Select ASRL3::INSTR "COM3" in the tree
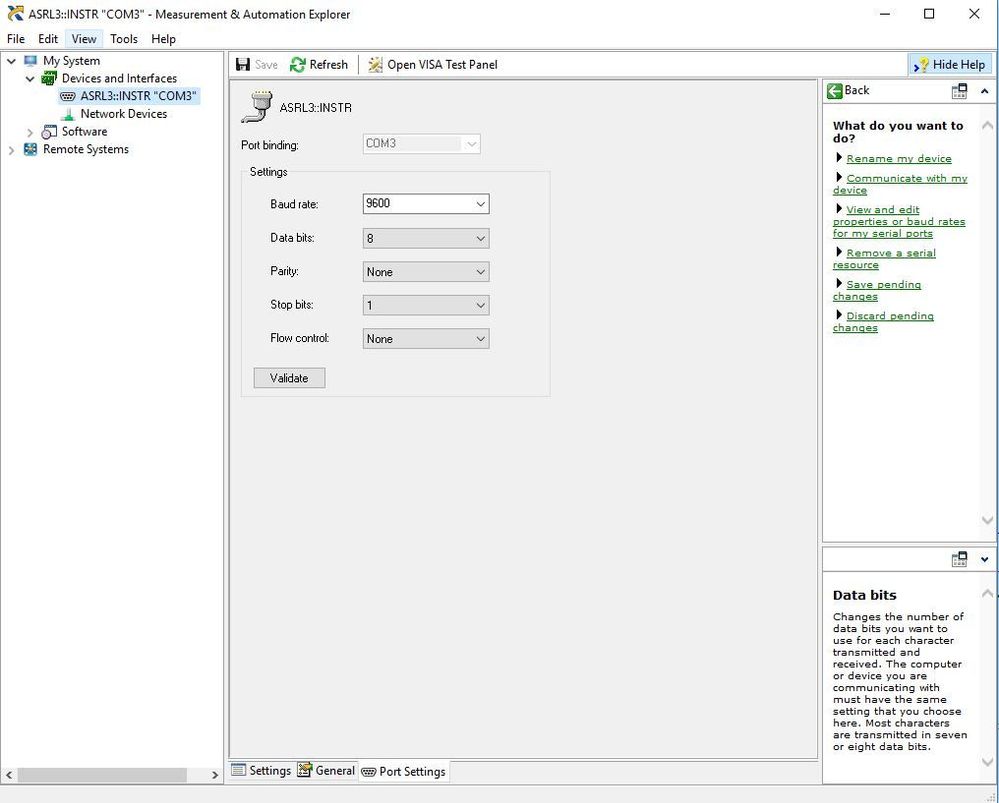The height and width of the screenshot is (803, 999). click(138, 96)
